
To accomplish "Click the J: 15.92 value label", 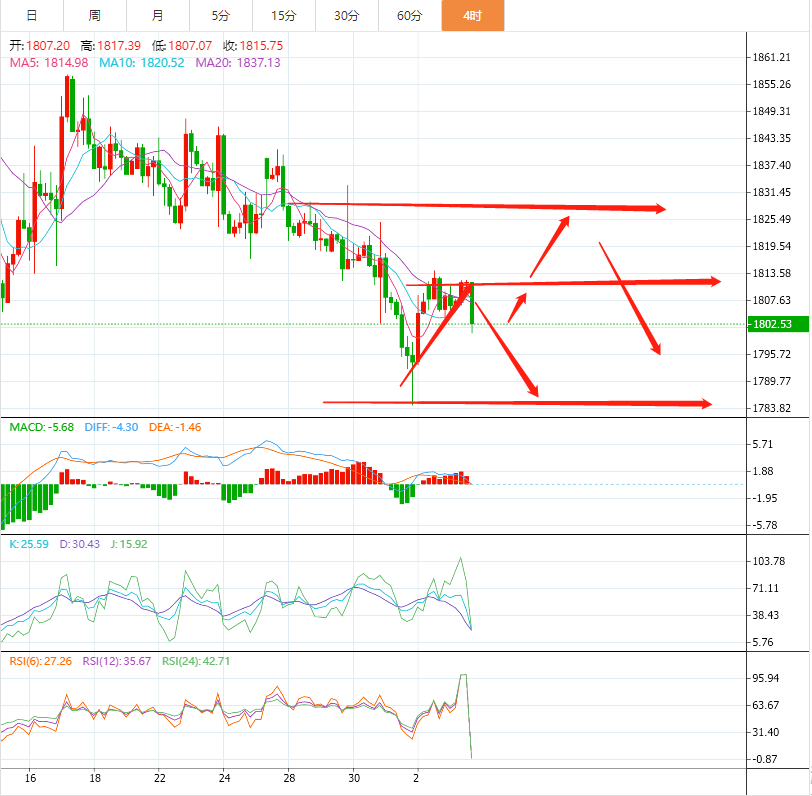I will click(x=129, y=544).
